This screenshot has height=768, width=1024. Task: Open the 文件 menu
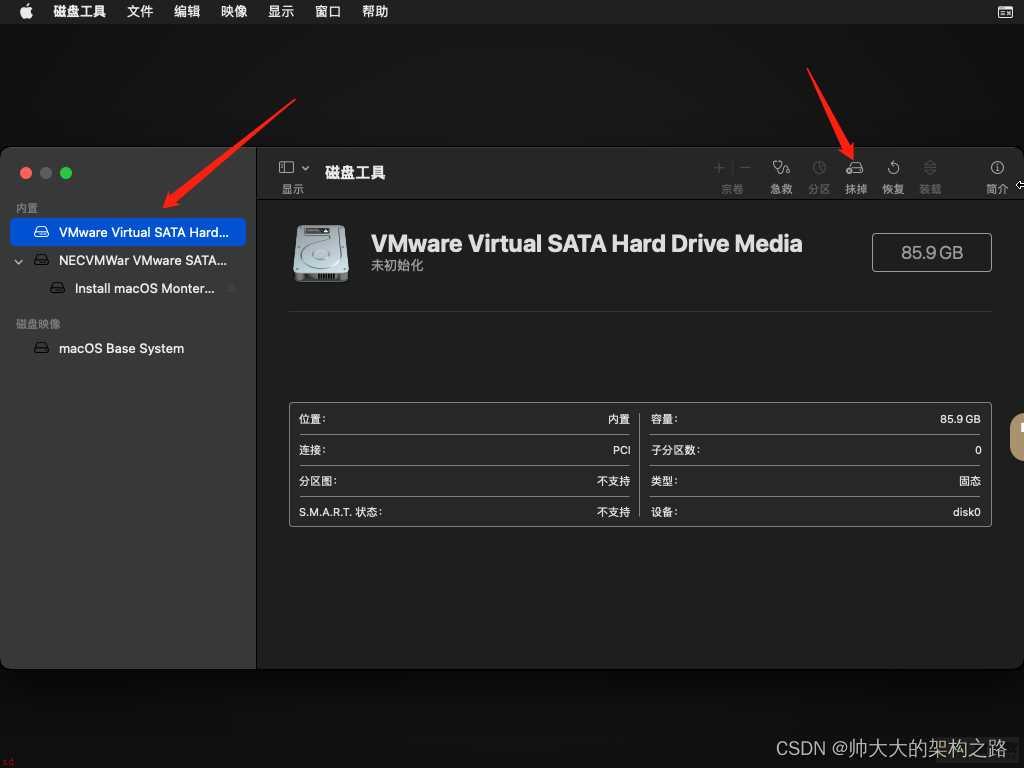coord(140,11)
